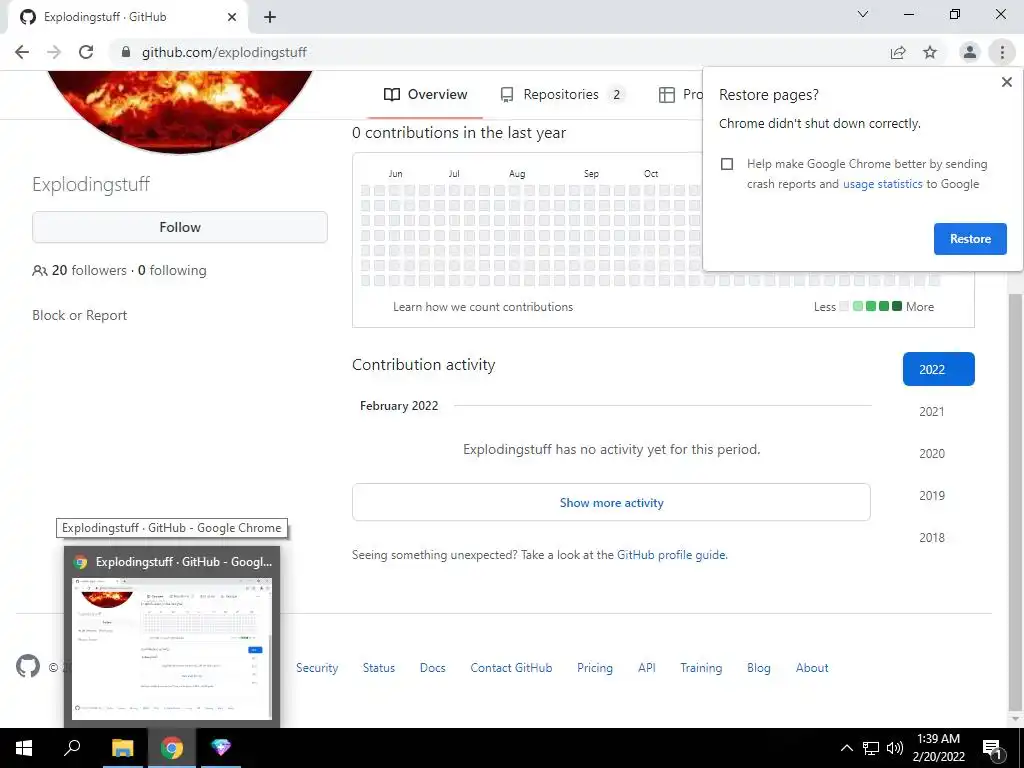Image resolution: width=1024 pixels, height=768 pixels.
Task: Share this page icon in address bar
Action: click(898, 52)
